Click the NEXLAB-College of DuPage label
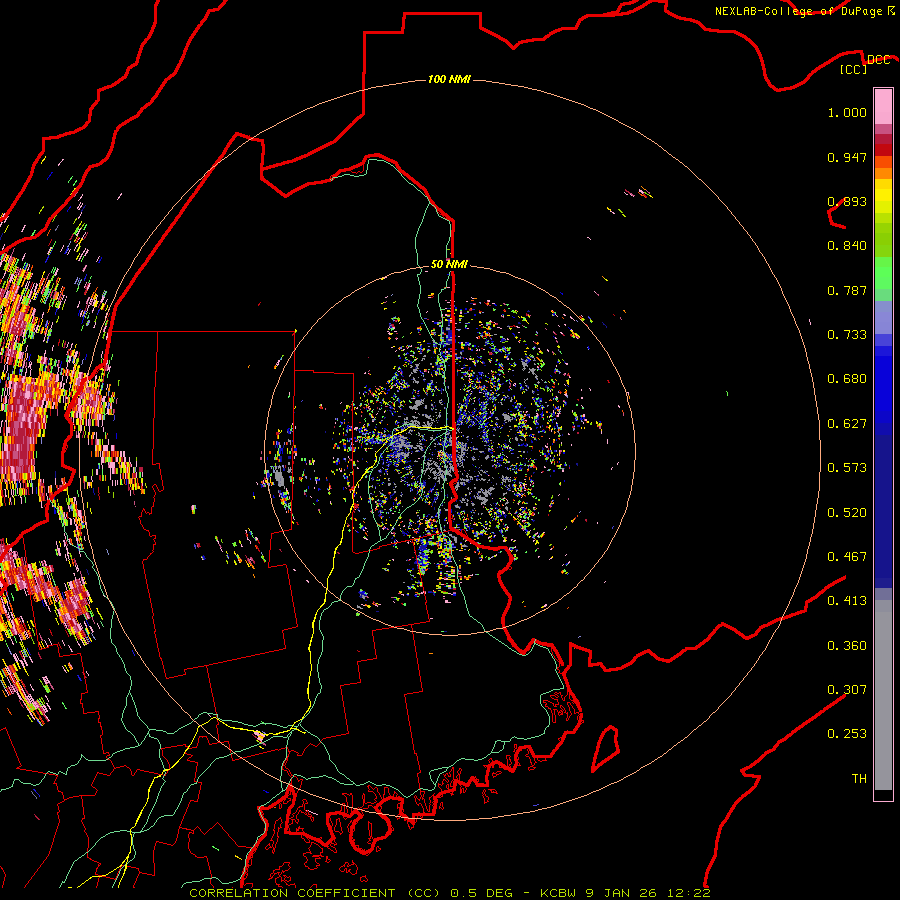Screen dimensions: 900x900 [804, 11]
